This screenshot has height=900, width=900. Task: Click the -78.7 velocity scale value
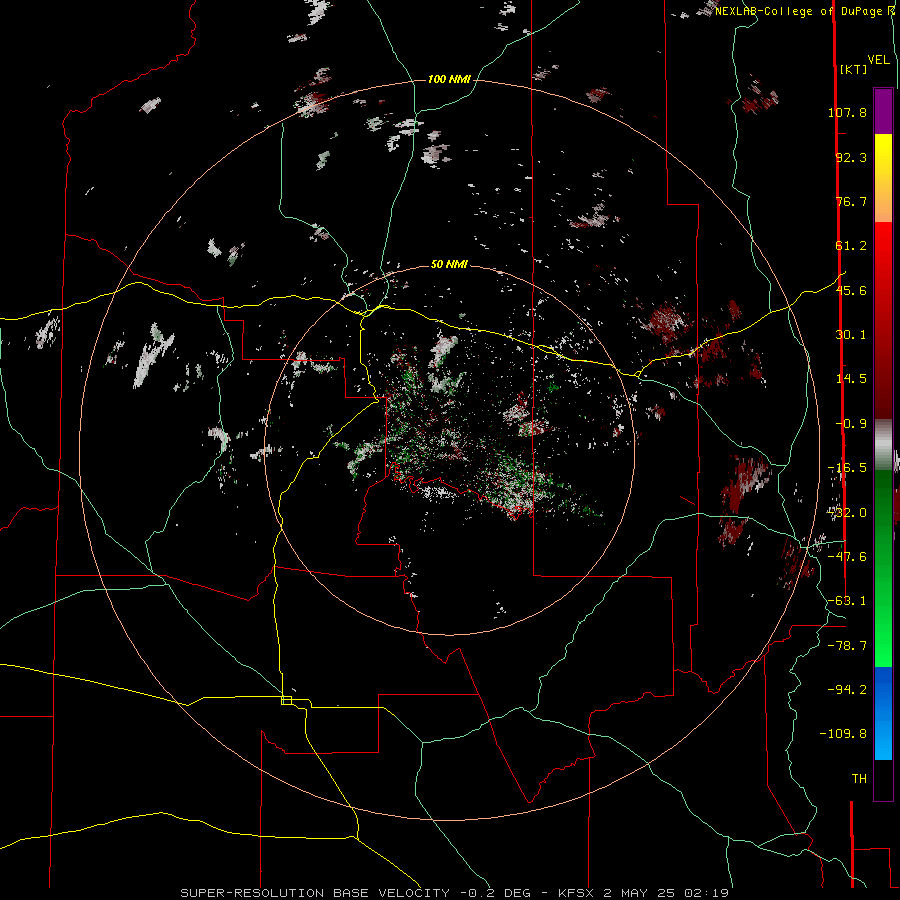coord(847,646)
